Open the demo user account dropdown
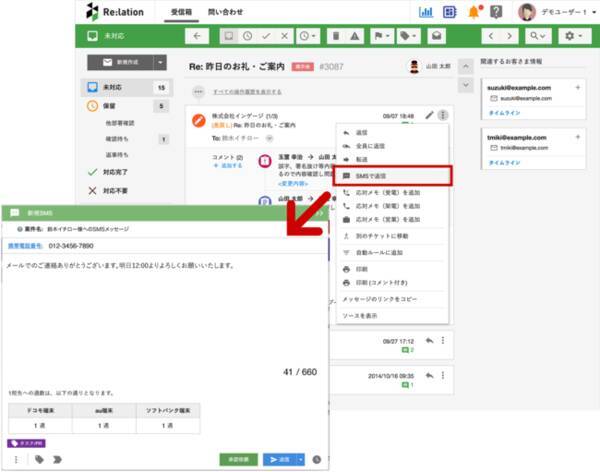Viewport: 600px width, 472px height. coord(557,12)
